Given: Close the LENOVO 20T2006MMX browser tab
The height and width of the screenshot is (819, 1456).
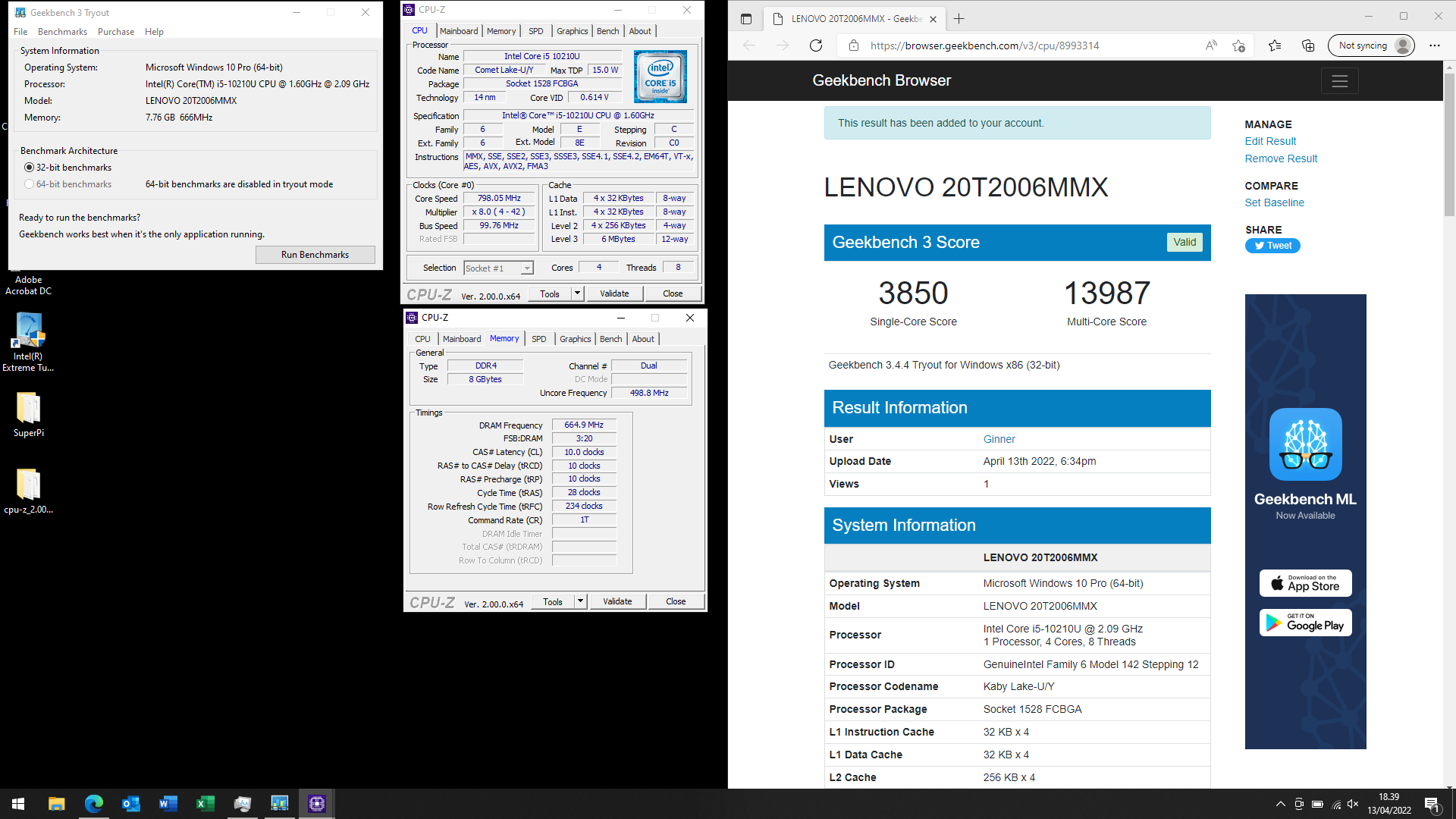Looking at the screenshot, I should coord(933,19).
